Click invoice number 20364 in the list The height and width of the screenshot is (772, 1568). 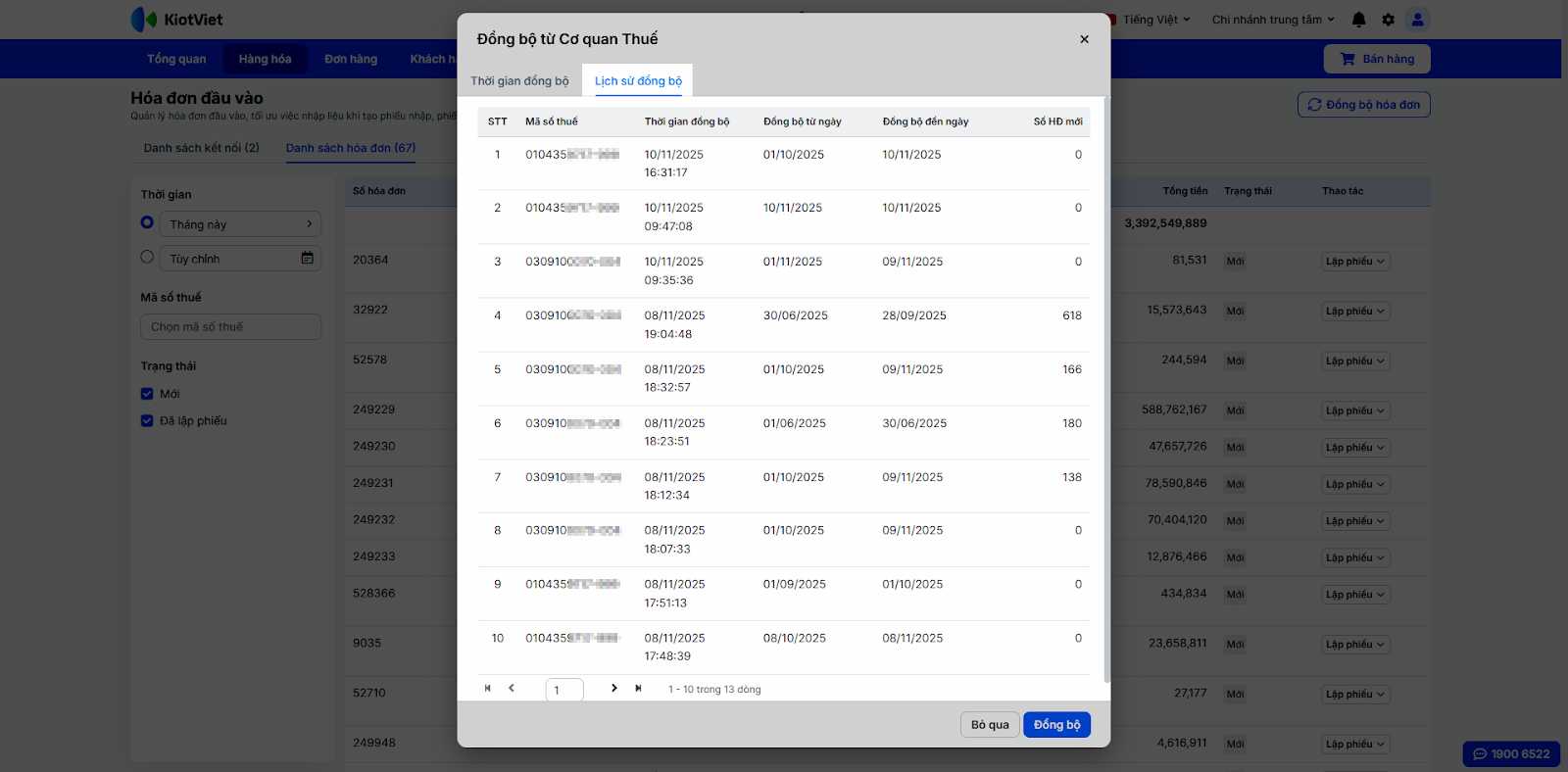point(370,260)
